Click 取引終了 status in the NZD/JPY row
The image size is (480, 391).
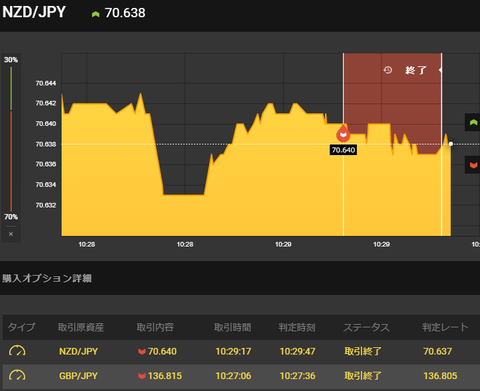coord(363,351)
